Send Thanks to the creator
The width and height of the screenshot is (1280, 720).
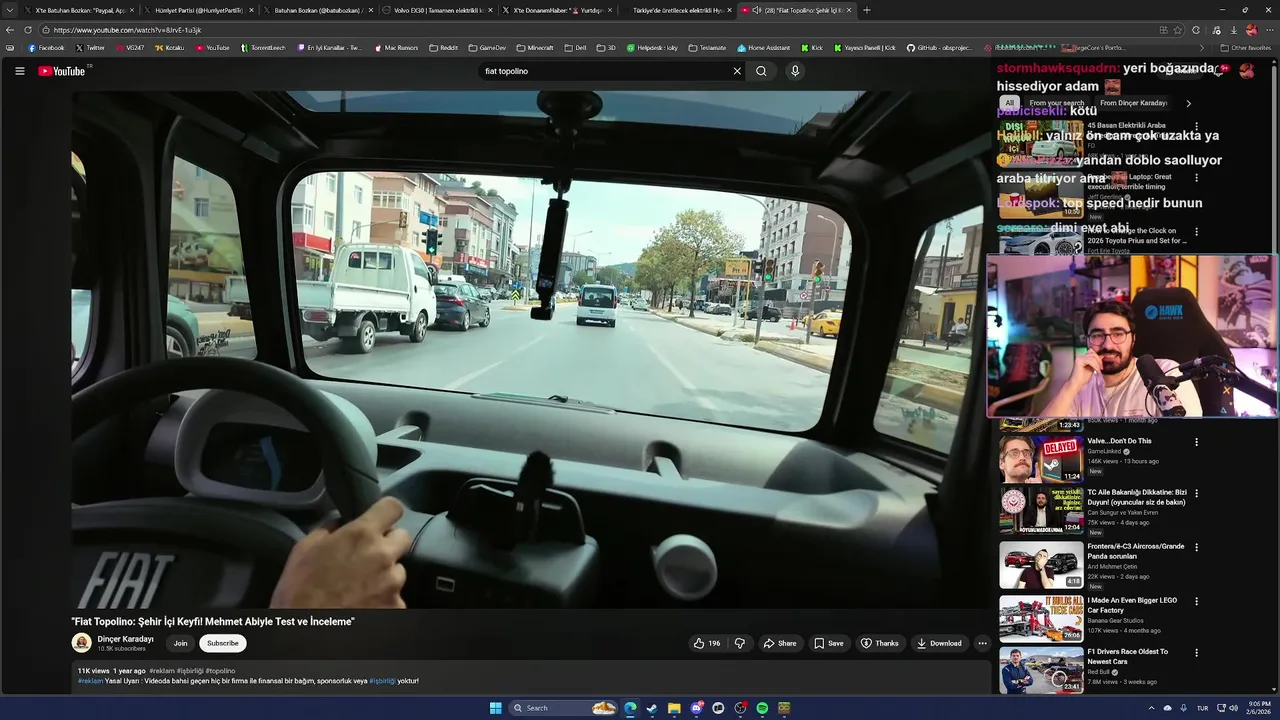[880, 643]
